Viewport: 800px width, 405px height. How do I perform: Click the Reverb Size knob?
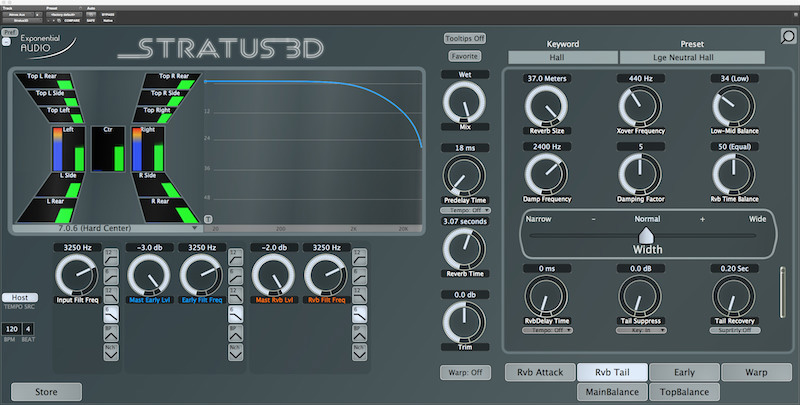[546, 106]
